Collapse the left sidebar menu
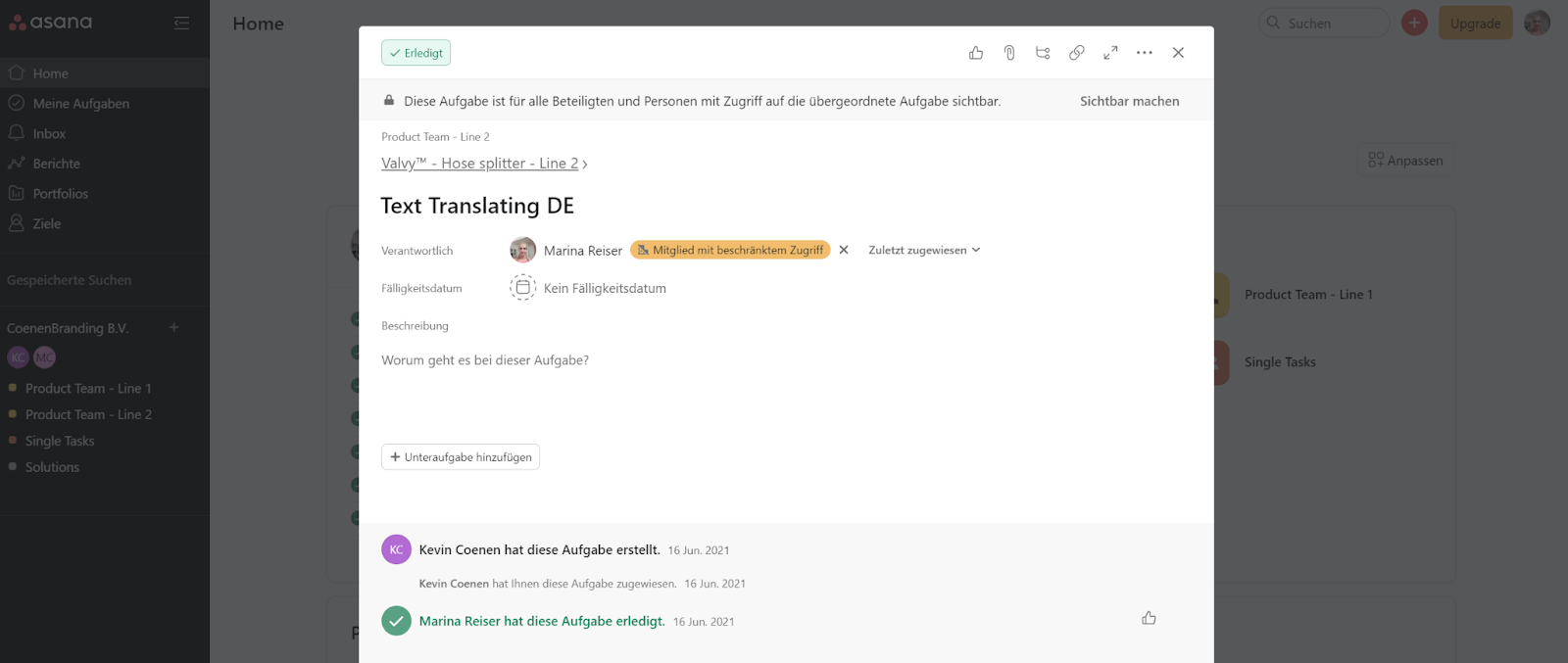 [181, 23]
